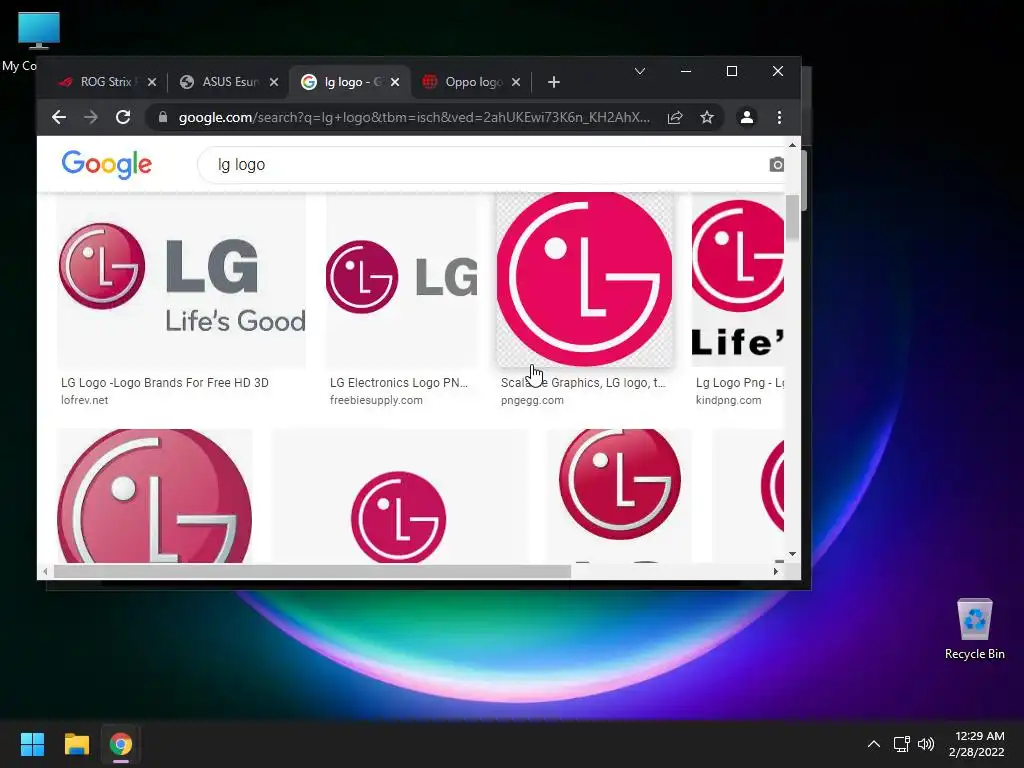The image size is (1024, 768).
Task: Click the horizontal scrollbar thumb
Action: click(x=312, y=571)
